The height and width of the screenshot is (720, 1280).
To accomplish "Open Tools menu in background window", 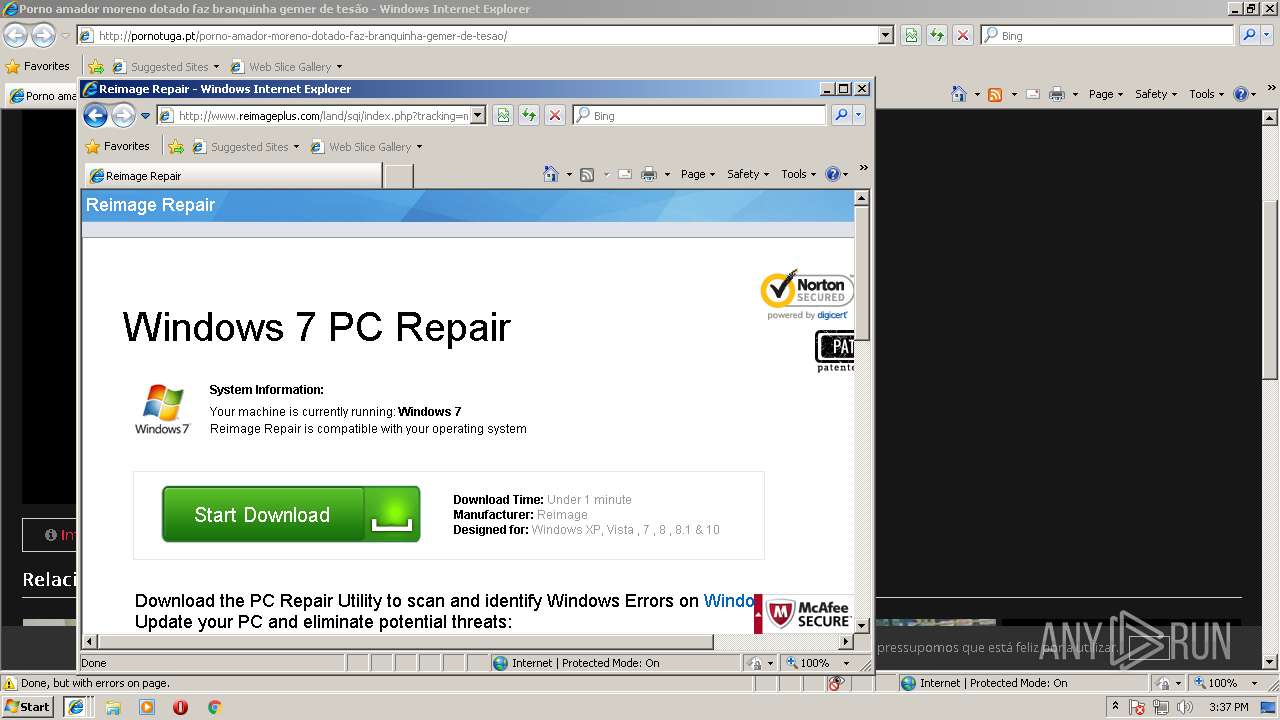I will [x=1207, y=94].
